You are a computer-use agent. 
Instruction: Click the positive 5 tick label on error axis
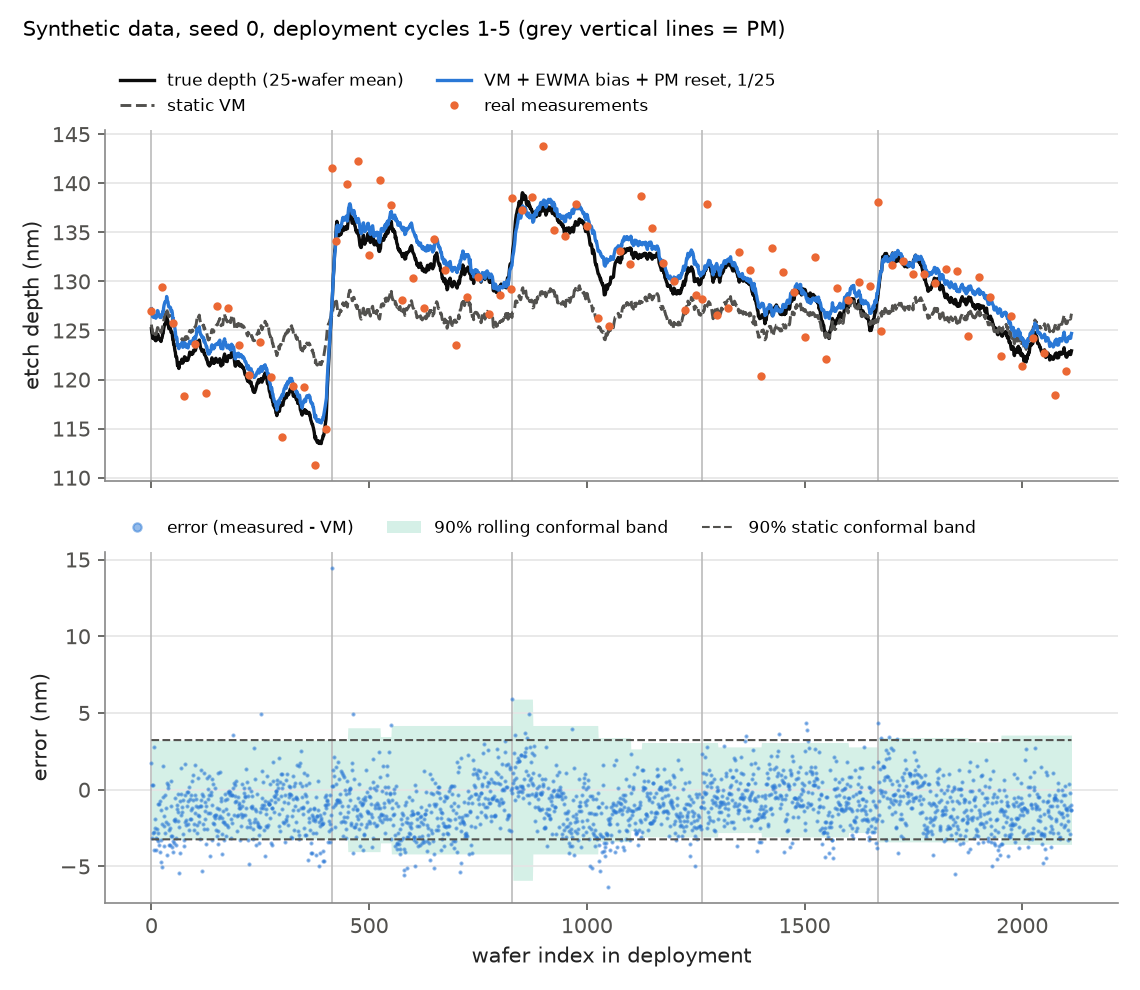(x=85, y=713)
